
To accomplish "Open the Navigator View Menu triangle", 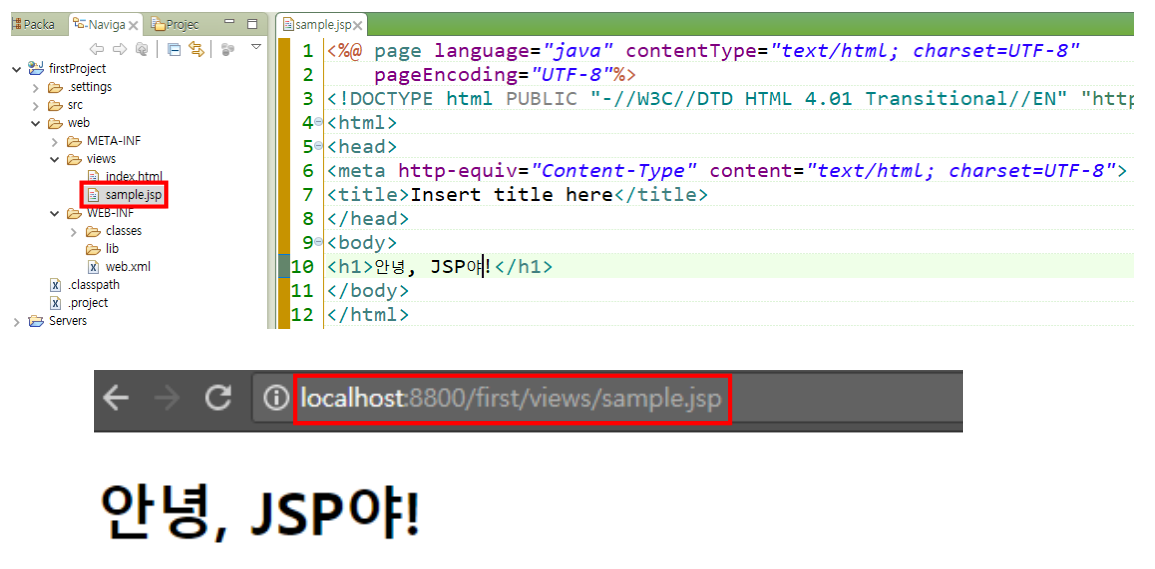I will coord(256,47).
